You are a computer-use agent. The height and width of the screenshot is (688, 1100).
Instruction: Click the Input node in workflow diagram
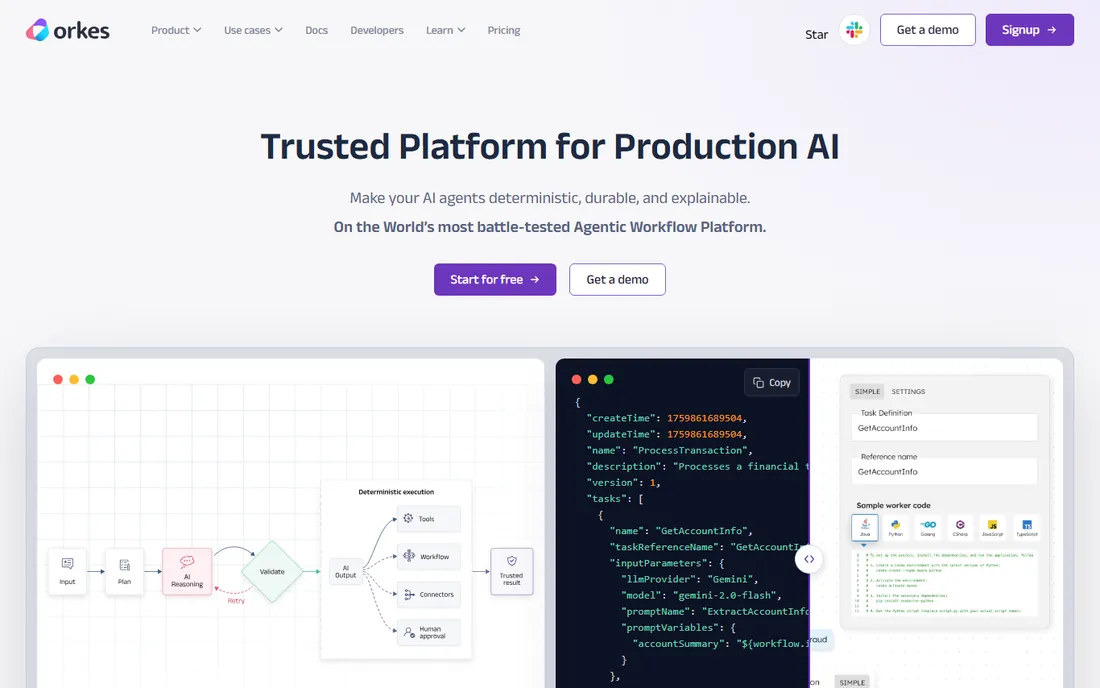click(x=67, y=572)
